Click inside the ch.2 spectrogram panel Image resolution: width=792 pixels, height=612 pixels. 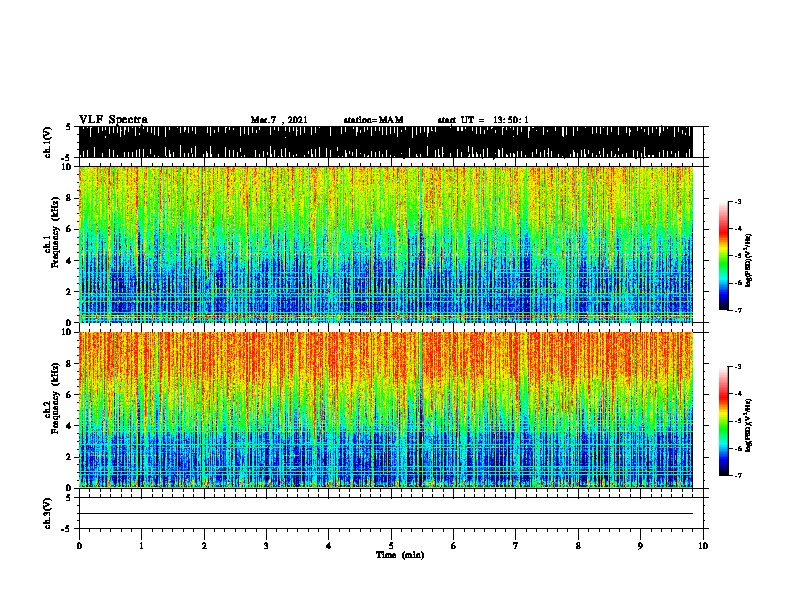point(386,410)
